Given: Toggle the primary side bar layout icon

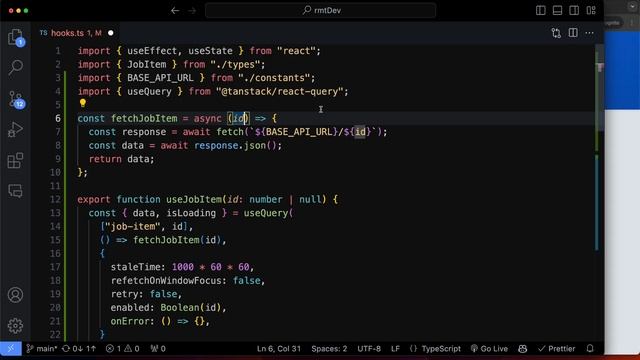Looking at the screenshot, I should (540, 11).
